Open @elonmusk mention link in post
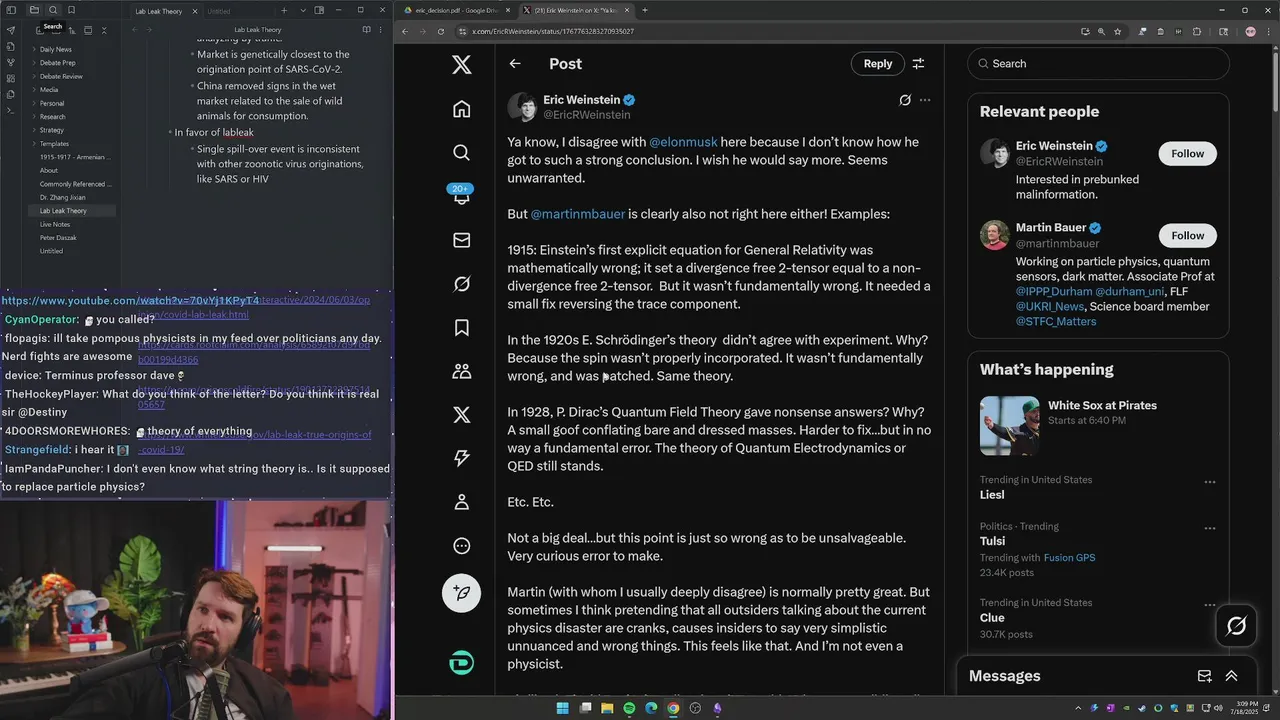This screenshot has width=1280, height=720. 684,142
